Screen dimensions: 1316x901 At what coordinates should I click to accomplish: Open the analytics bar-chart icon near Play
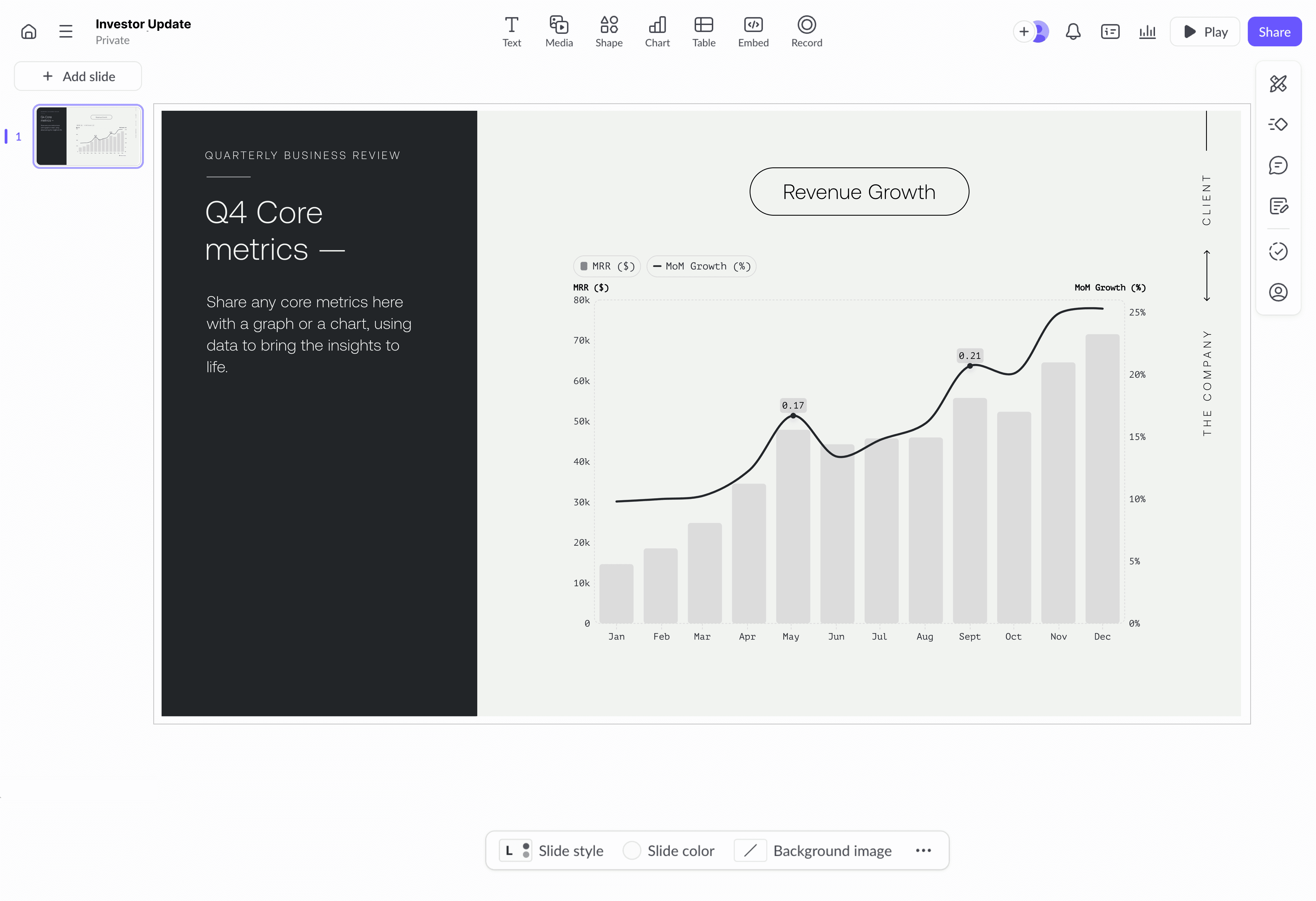point(1147,32)
